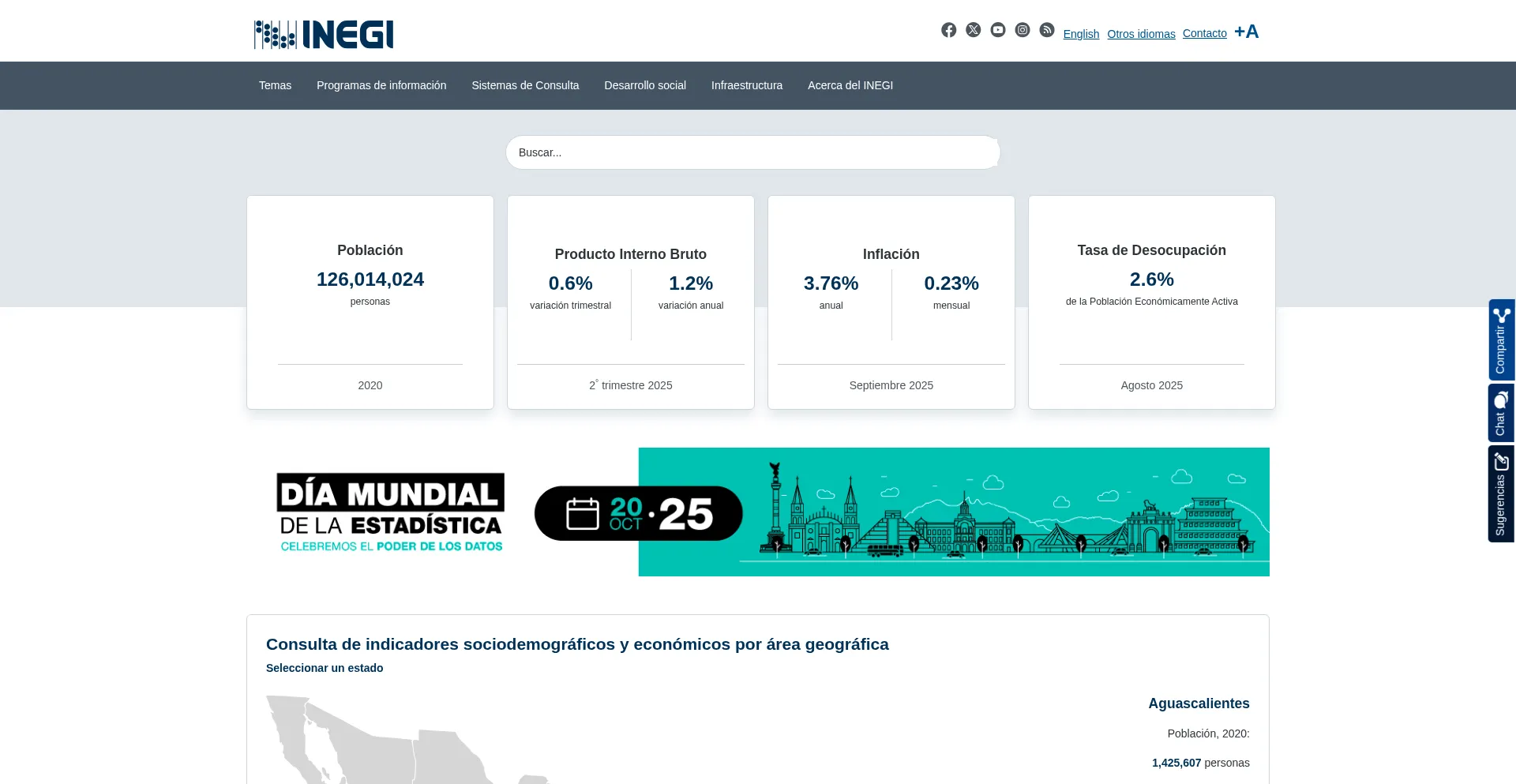This screenshot has width=1516, height=784.
Task: Expand Sistemas de Consulta menu
Action: 525,85
